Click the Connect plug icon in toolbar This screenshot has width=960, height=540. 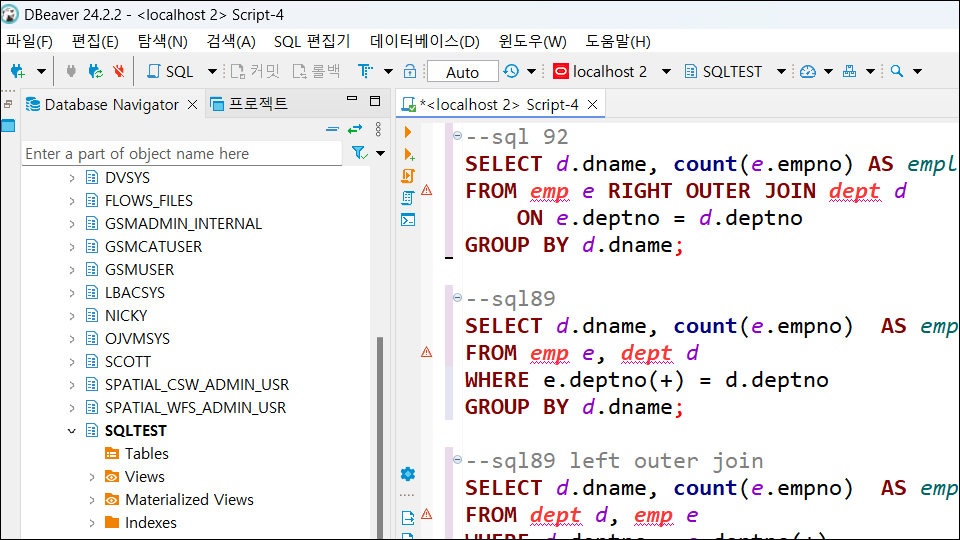(x=71, y=72)
